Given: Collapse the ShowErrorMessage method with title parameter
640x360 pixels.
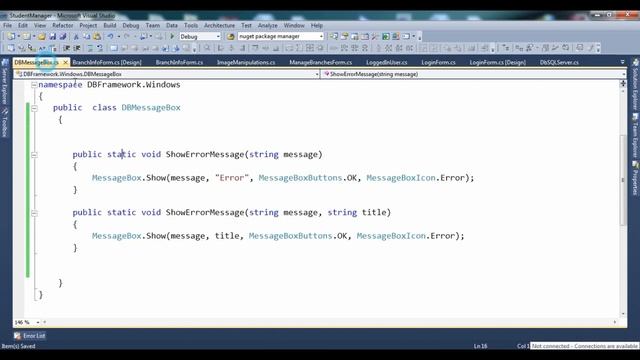Looking at the screenshot, I should (x=34, y=213).
